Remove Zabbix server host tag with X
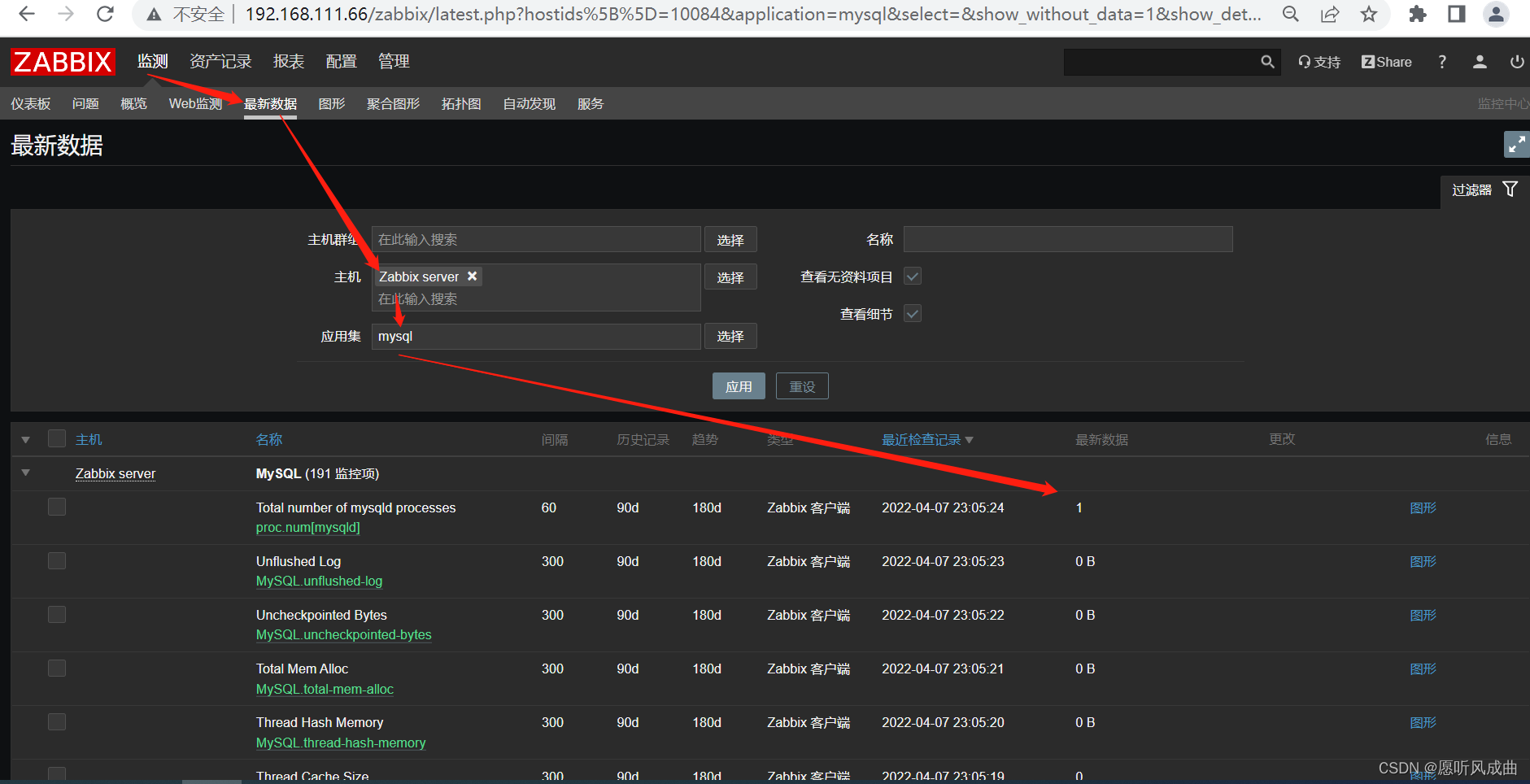The width and height of the screenshot is (1530, 784). click(x=472, y=276)
